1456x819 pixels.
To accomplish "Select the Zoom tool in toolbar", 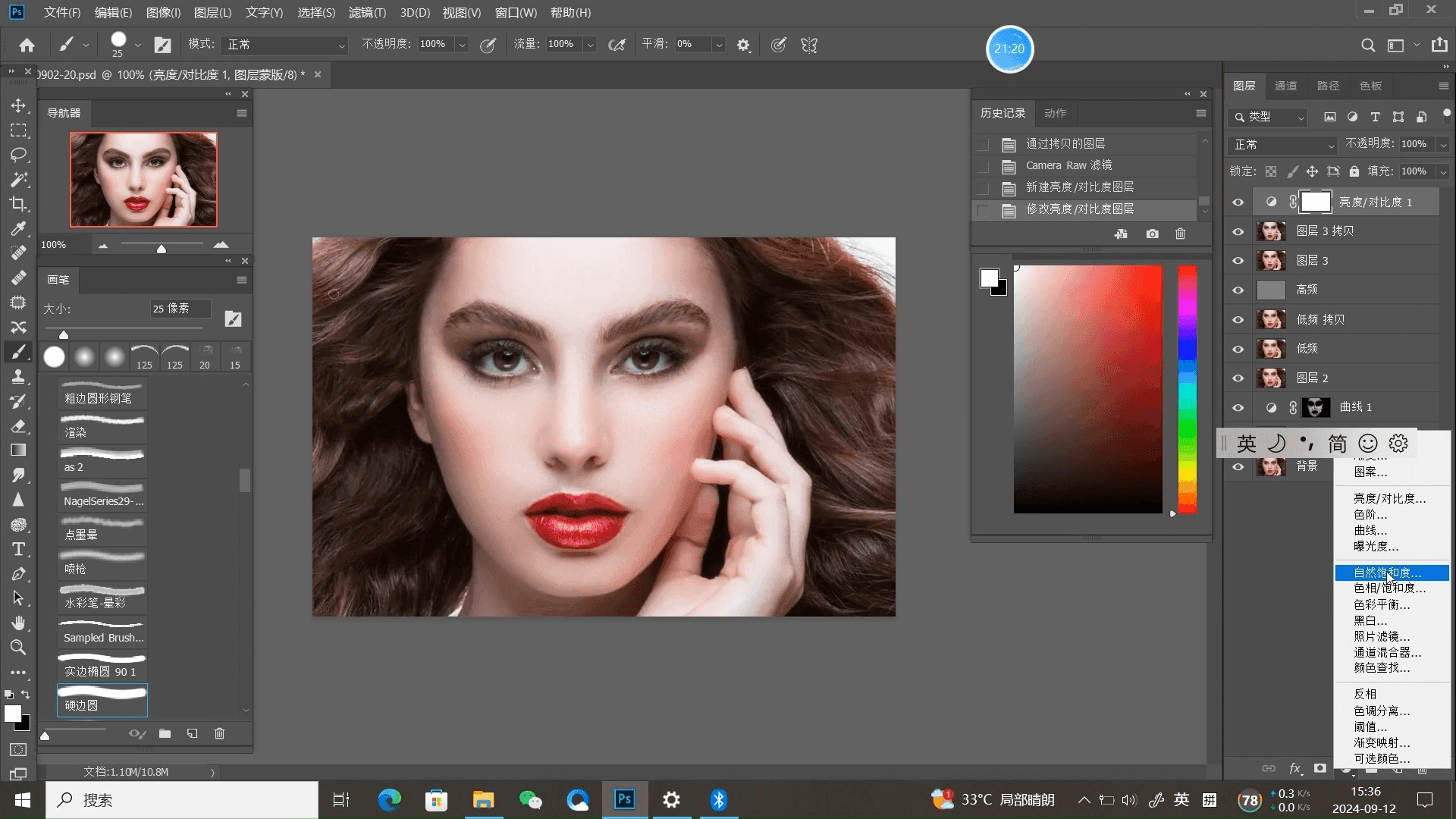I will [18, 648].
